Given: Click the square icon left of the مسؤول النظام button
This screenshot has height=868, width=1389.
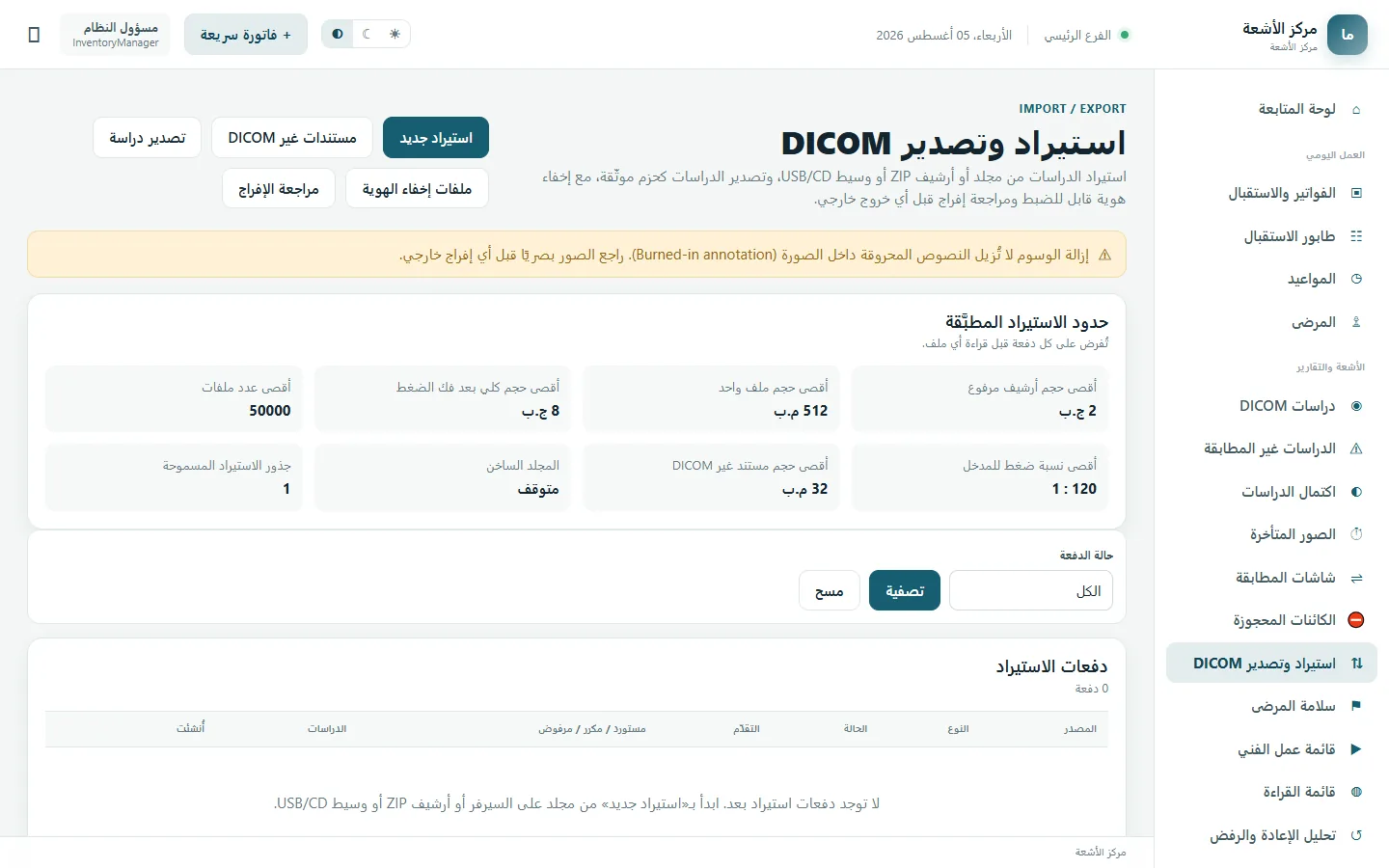Looking at the screenshot, I should [x=34, y=35].
